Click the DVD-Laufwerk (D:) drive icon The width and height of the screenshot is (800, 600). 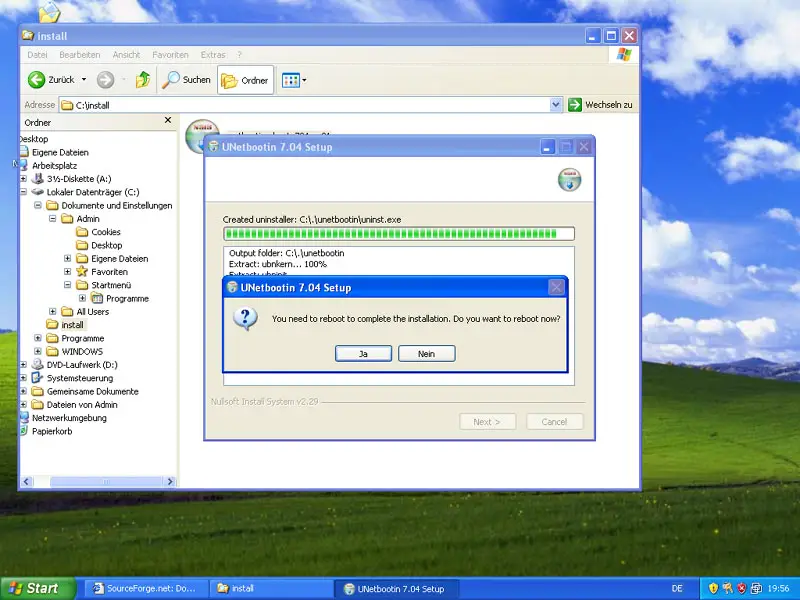pyautogui.click(x=37, y=364)
